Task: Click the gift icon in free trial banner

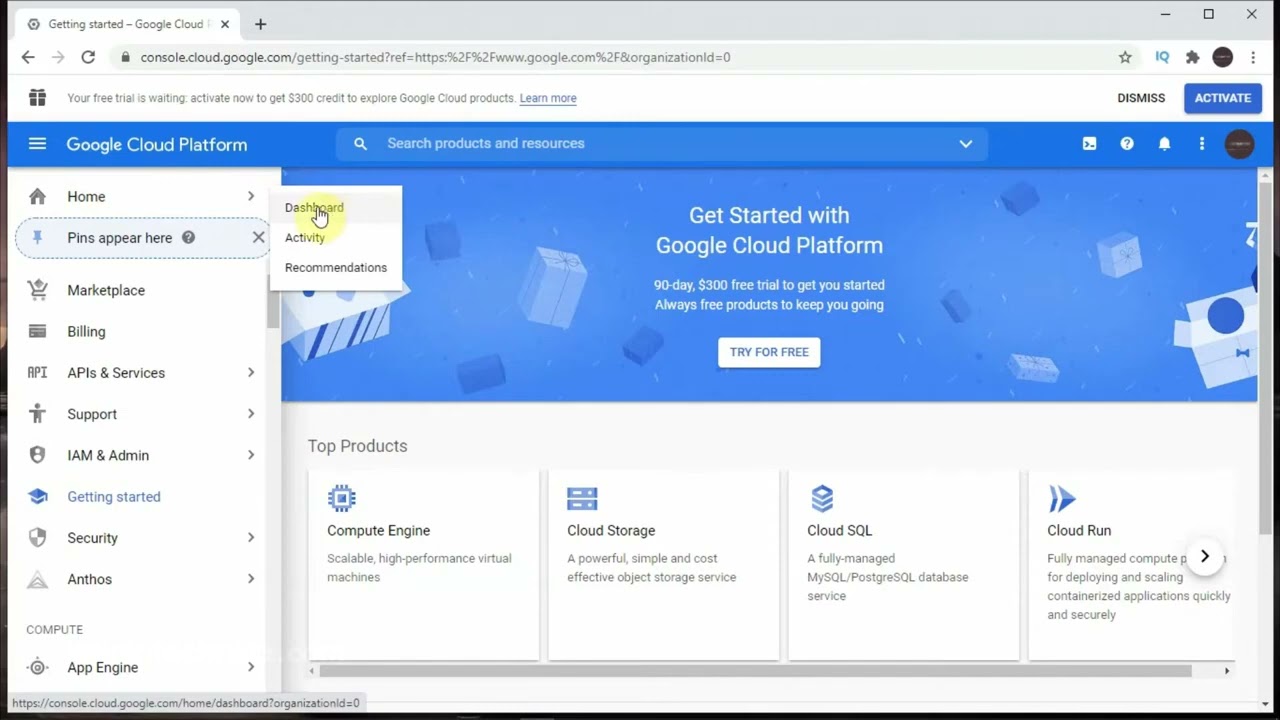Action: point(37,97)
